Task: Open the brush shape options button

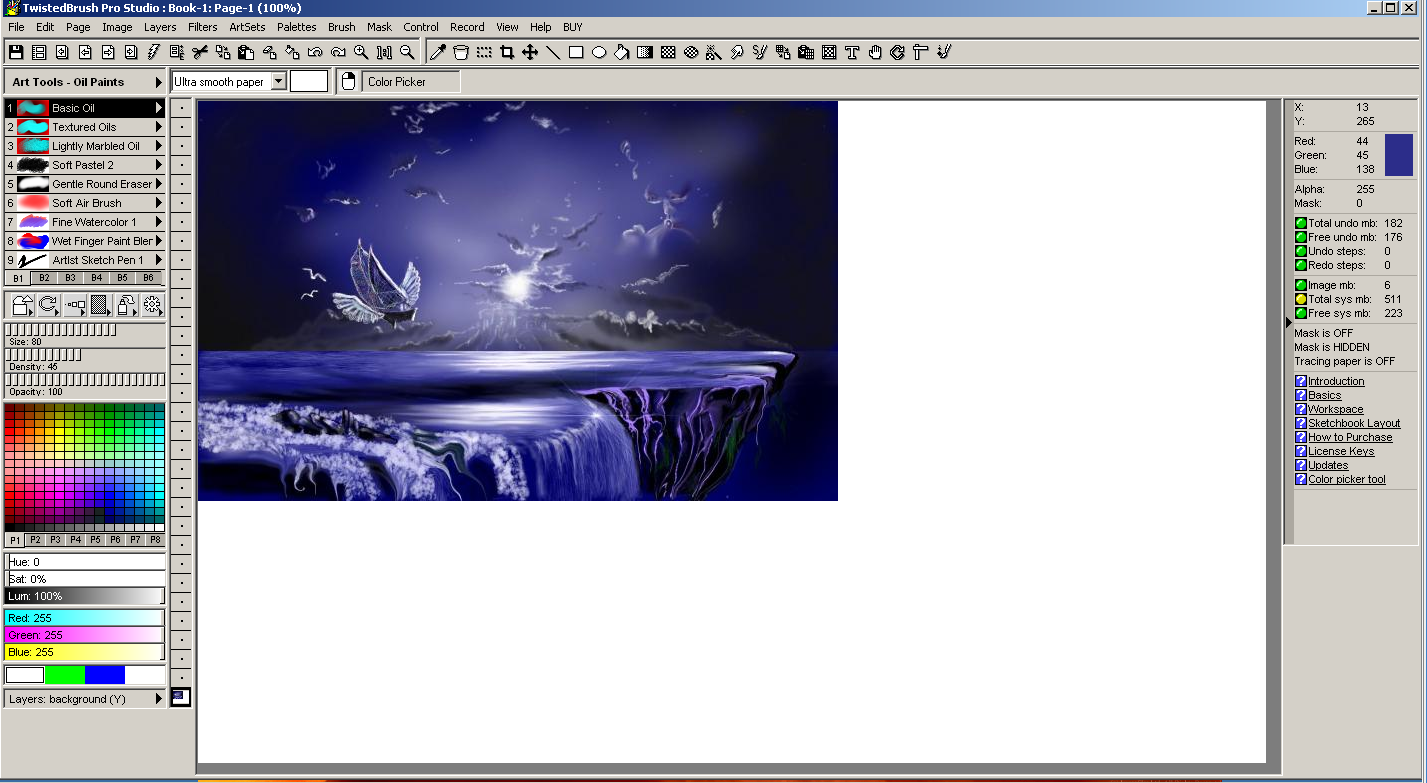Action: tap(22, 306)
